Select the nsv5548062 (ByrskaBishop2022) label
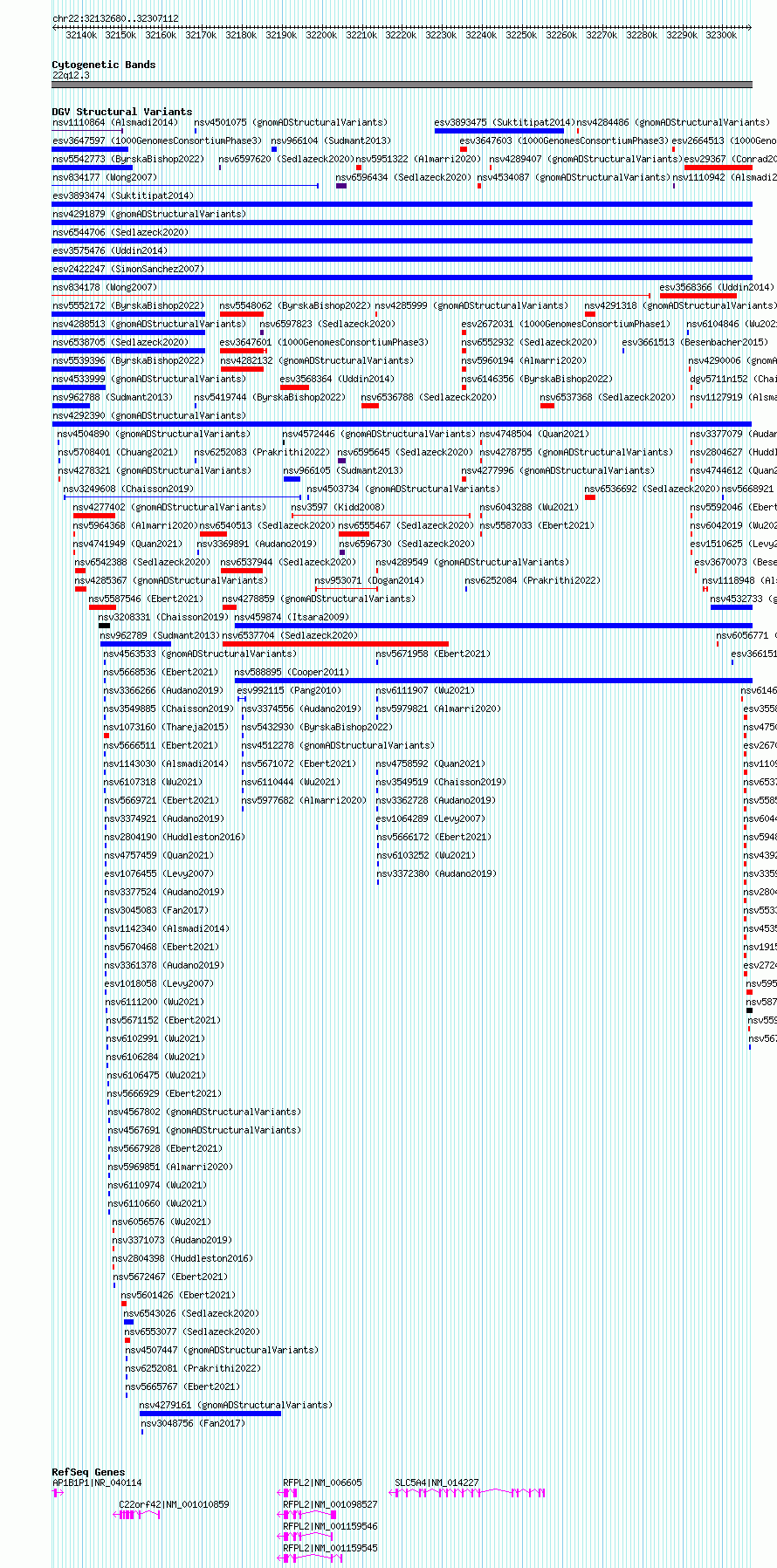This screenshot has width=777, height=1568. tap(296, 306)
